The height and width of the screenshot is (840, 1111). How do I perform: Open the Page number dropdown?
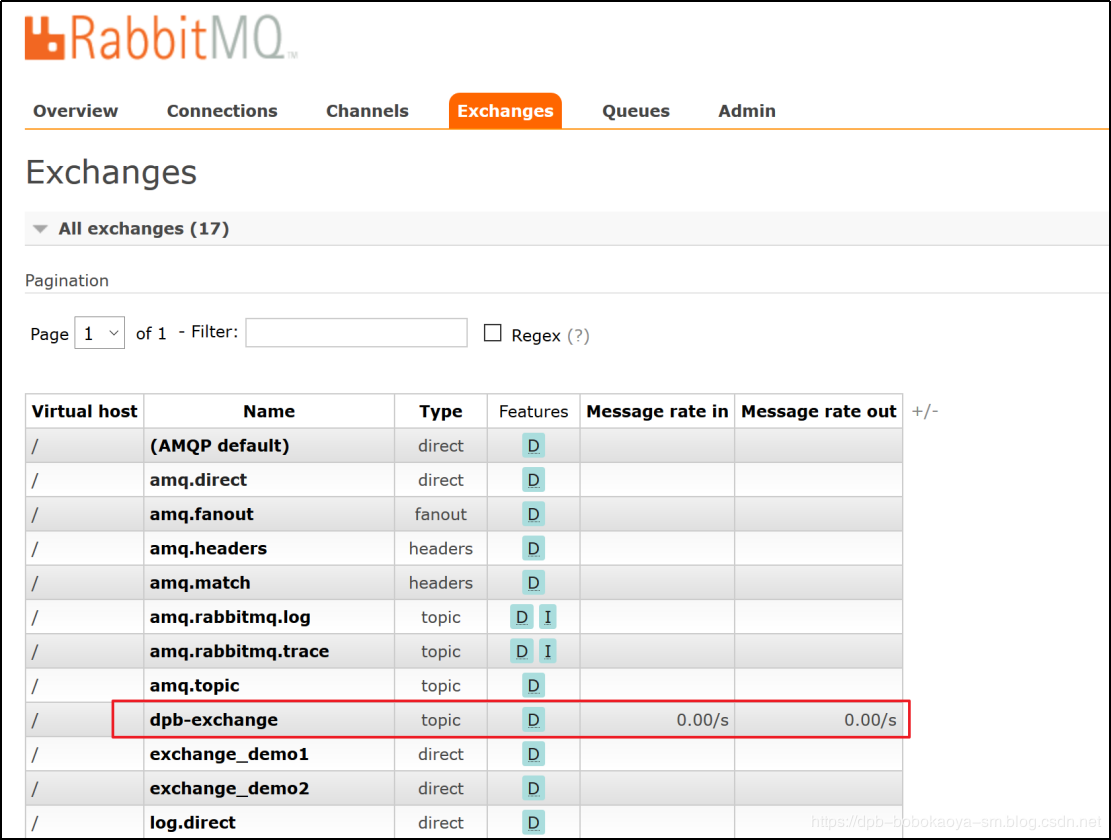[x=100, y=333]
